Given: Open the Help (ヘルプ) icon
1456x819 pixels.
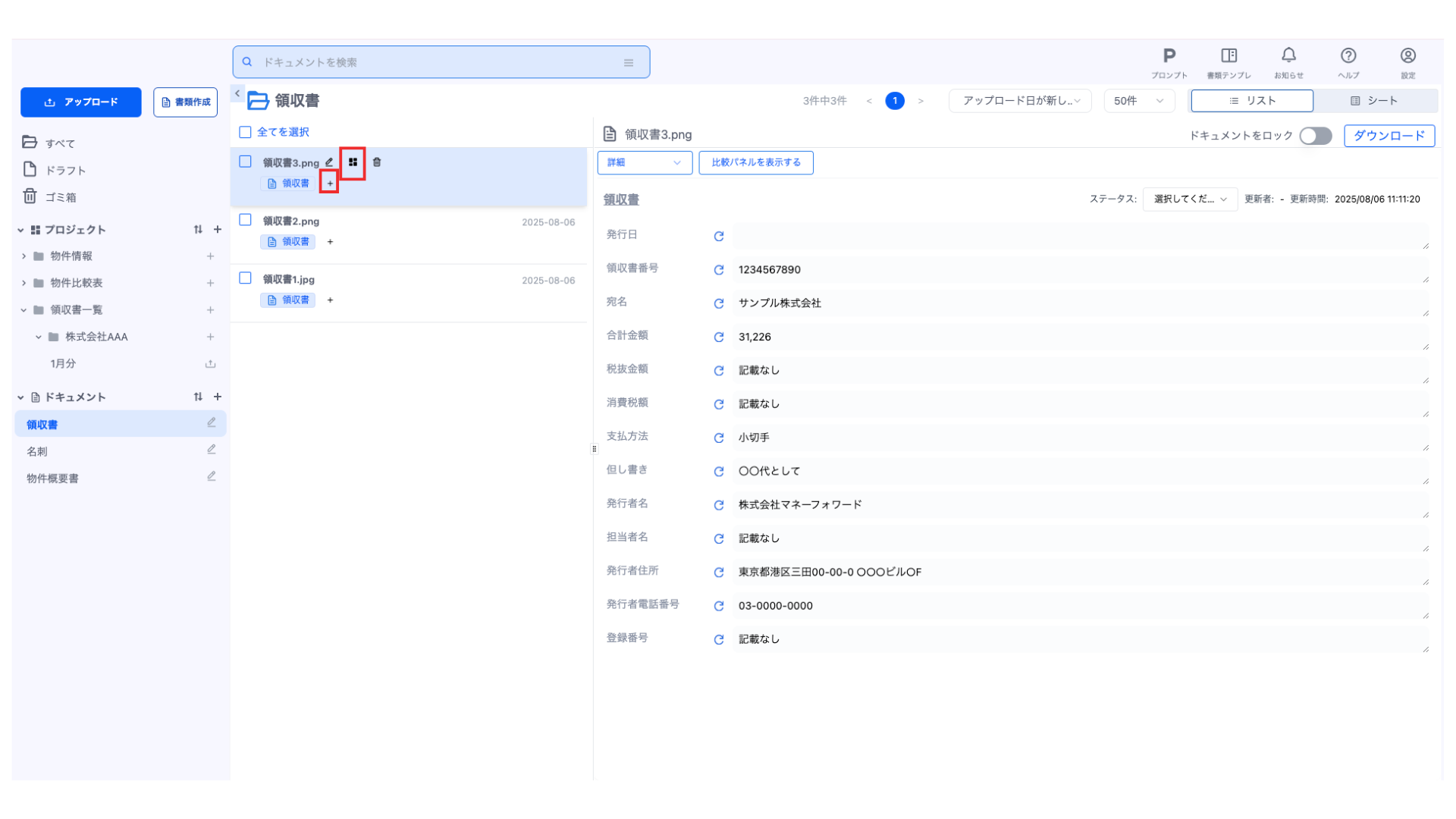Looking at the screenshot, I should coord(1348,56).
